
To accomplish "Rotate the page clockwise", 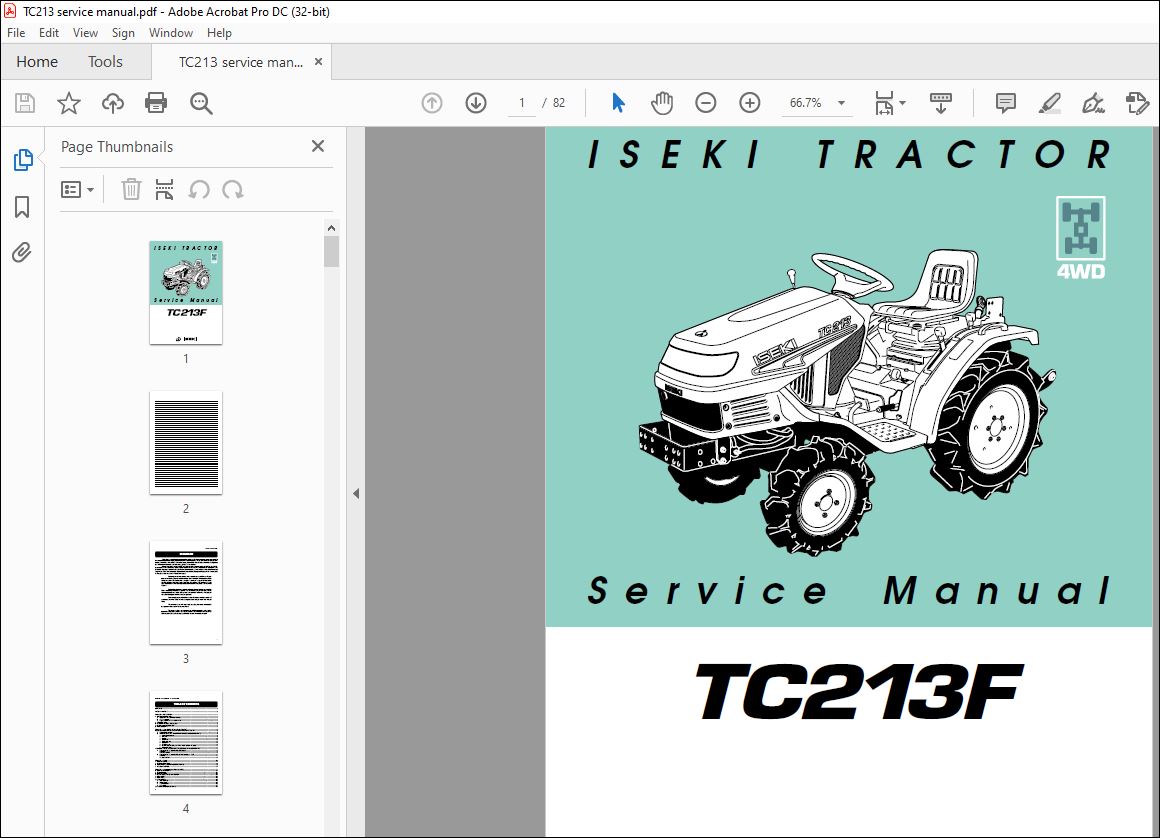I will point(232,189).
